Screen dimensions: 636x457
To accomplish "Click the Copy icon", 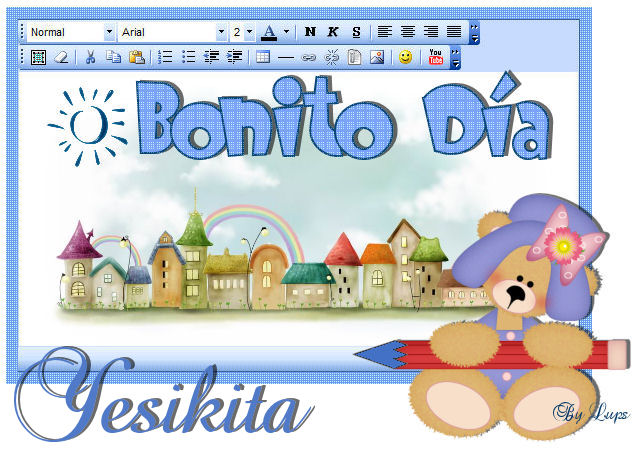I will coord(113,57).
